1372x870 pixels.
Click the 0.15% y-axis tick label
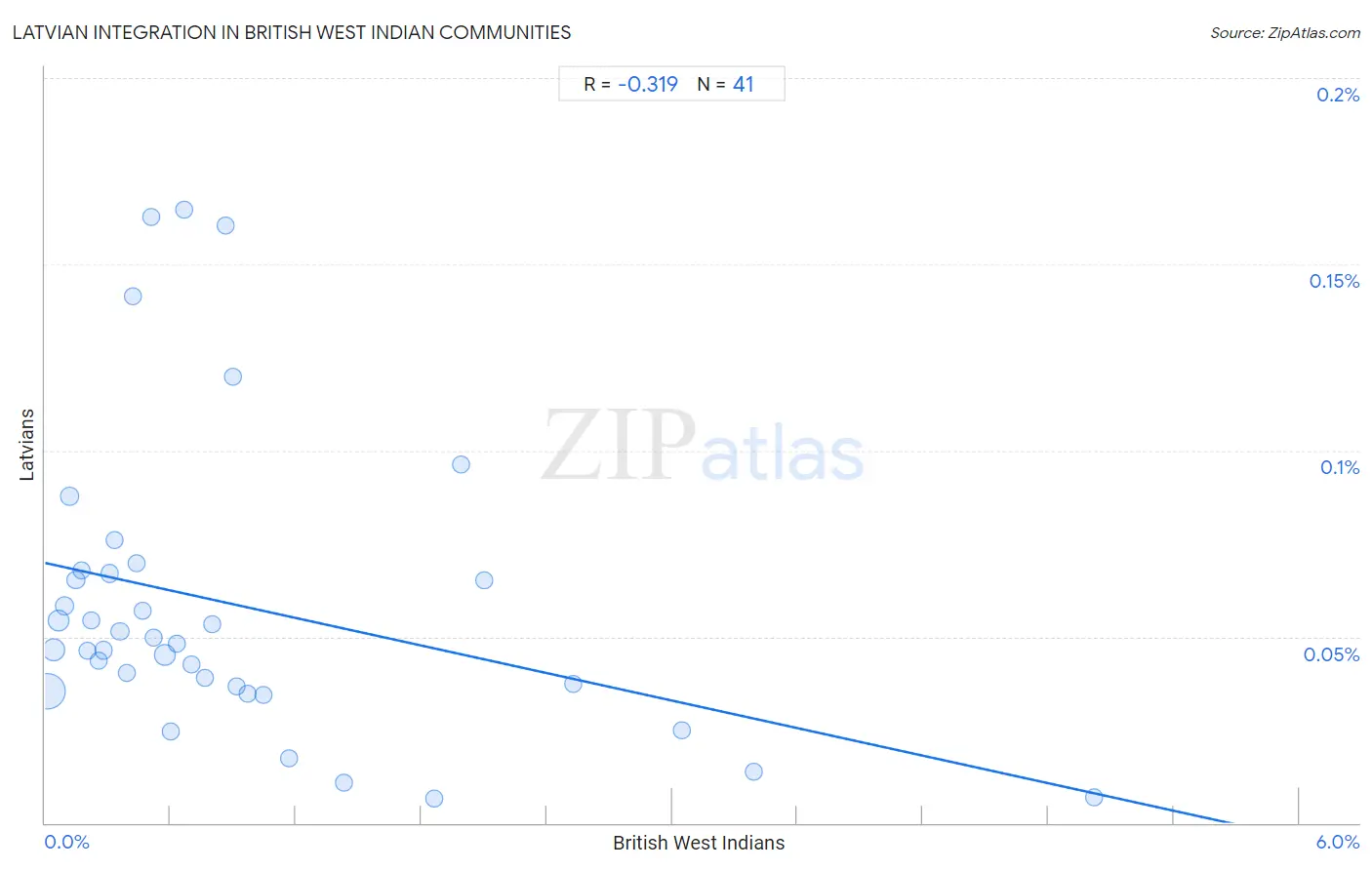[1334, 281]
